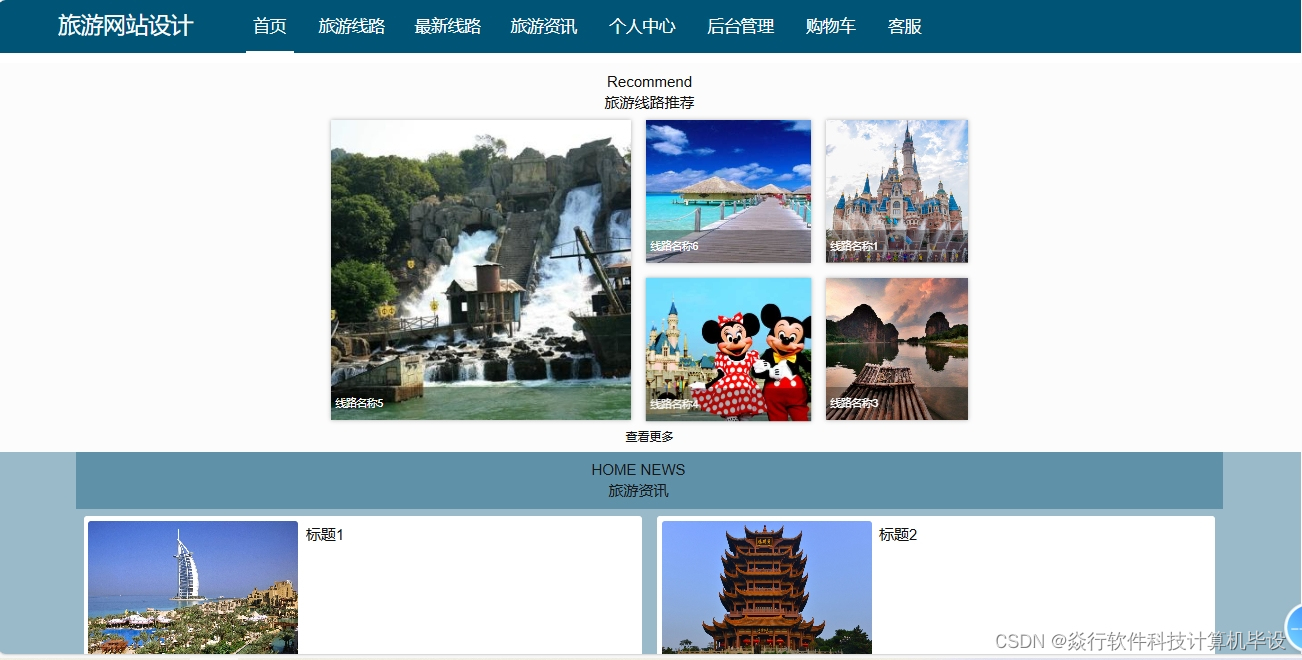
Task: Click the 查看更多 link under recommendations
Action: 649,435
